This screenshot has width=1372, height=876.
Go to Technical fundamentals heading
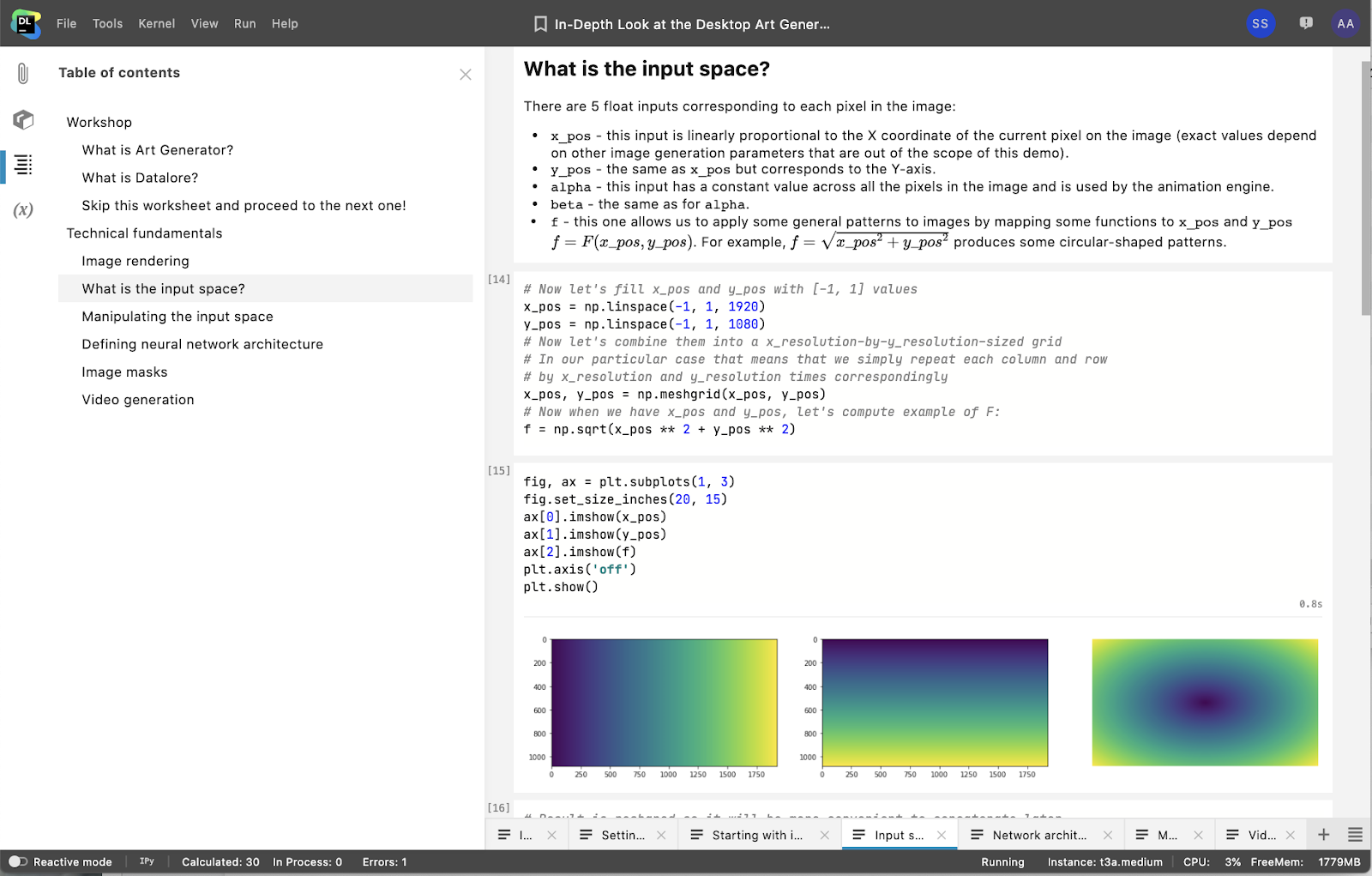(144, 233)
